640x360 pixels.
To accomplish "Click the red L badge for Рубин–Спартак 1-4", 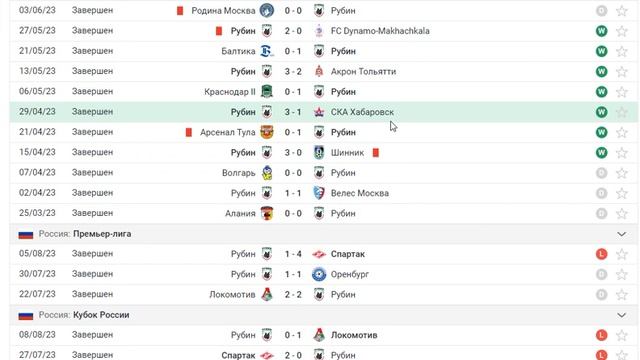I will coord(601,254).
